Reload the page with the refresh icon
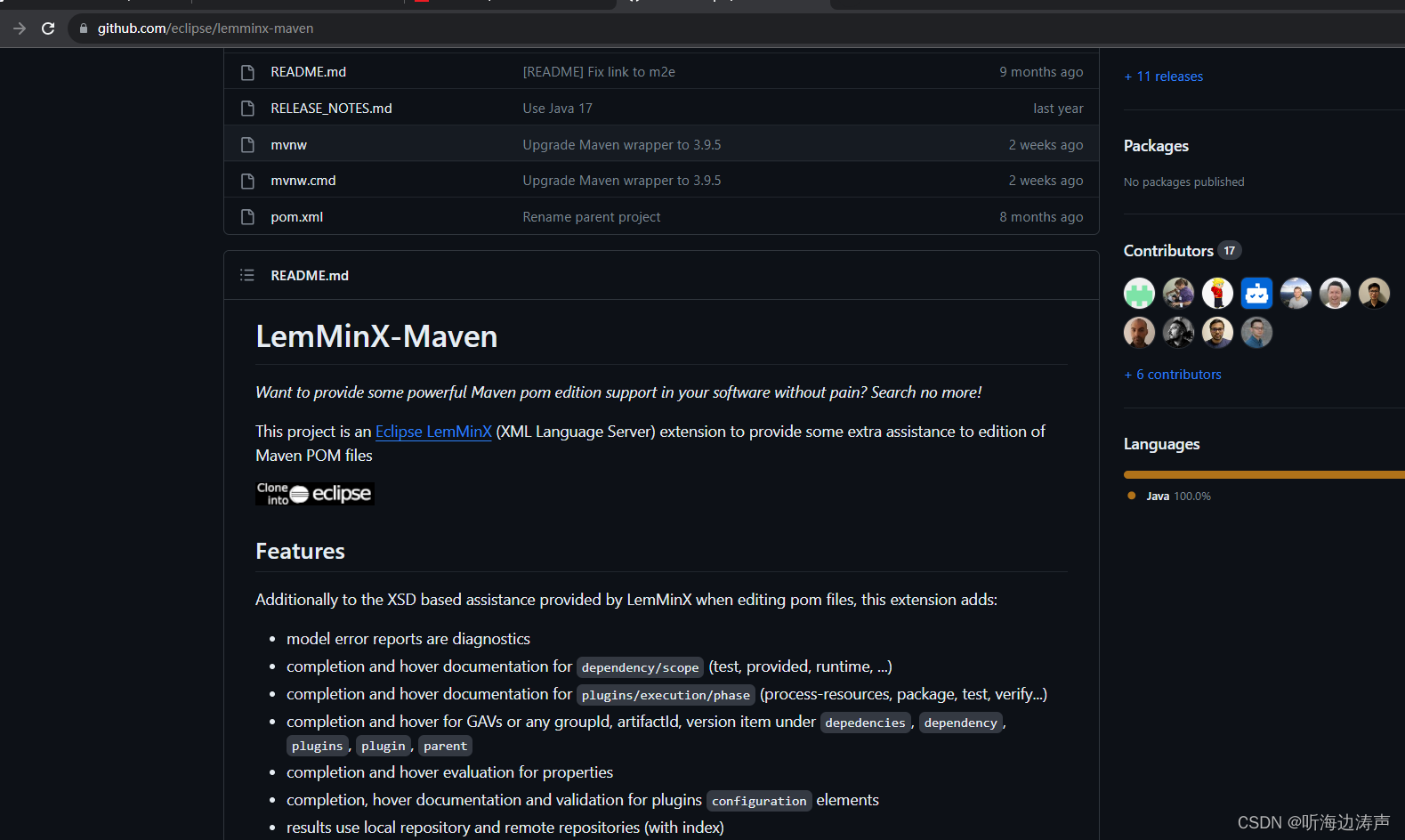 coord(48,28)
